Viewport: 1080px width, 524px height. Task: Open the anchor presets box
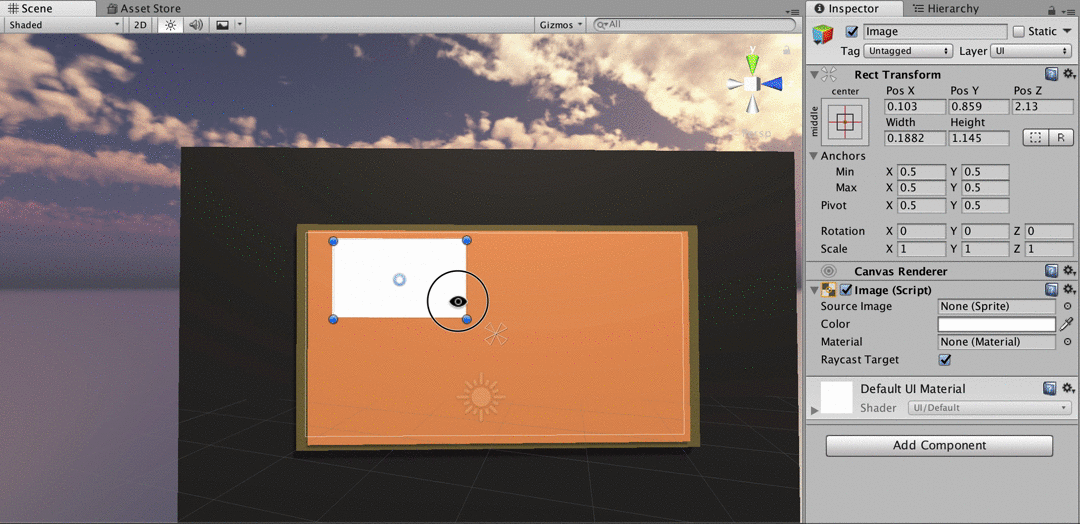[x=845, y=123]
